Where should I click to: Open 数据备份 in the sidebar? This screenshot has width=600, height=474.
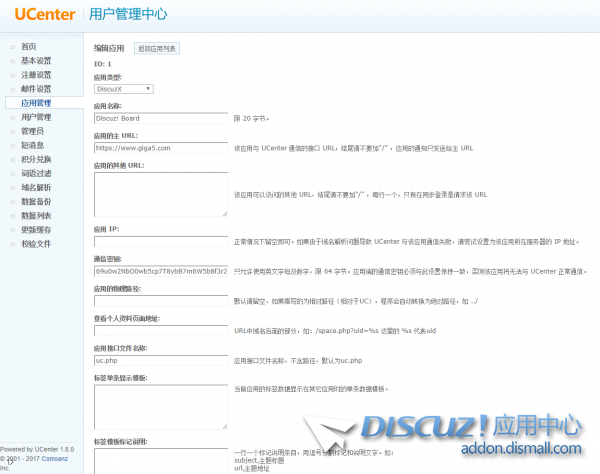pyautogui.click(x=36, y=202)
